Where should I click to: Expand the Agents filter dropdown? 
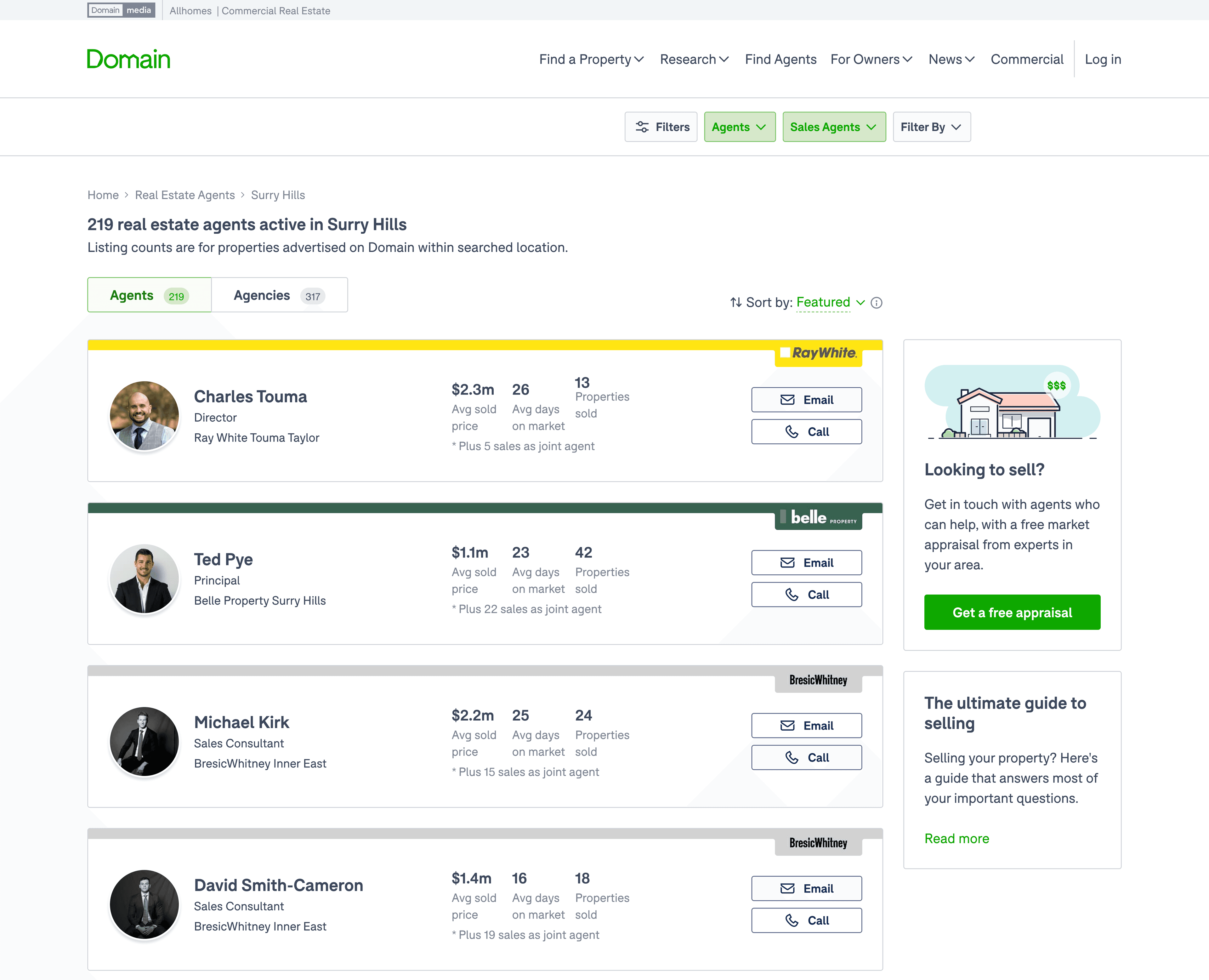[739, 127]
